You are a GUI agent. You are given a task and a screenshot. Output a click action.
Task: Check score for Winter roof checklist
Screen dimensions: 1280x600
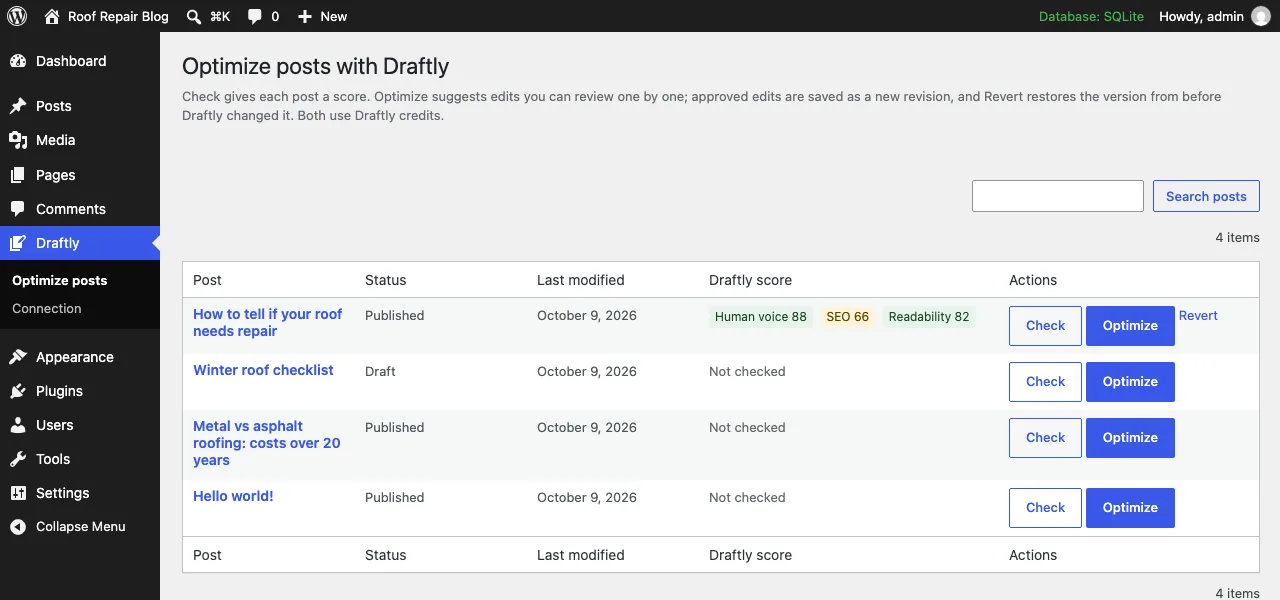1045,382
